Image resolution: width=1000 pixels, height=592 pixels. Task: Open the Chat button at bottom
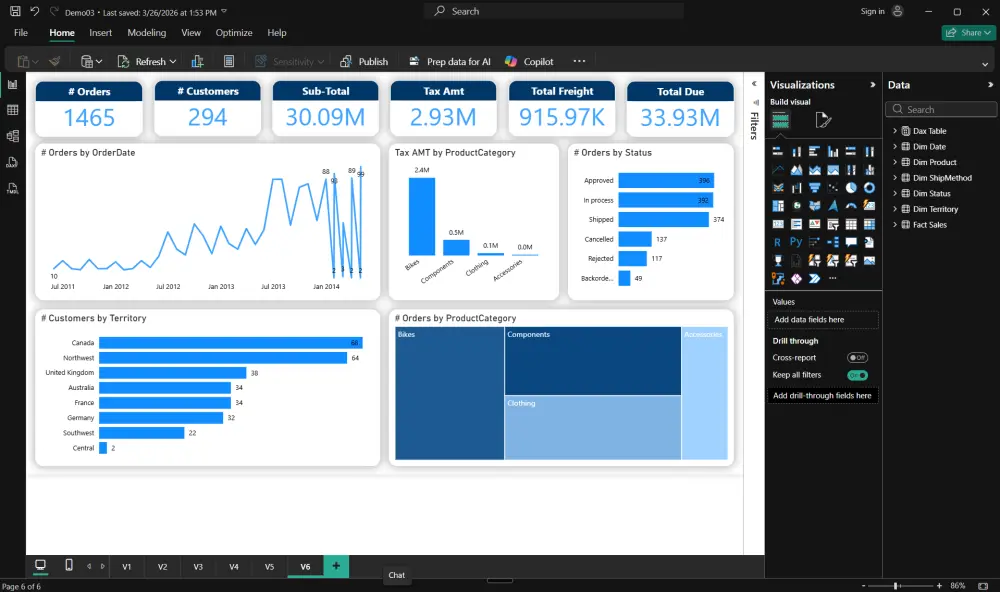coord(397,575)
